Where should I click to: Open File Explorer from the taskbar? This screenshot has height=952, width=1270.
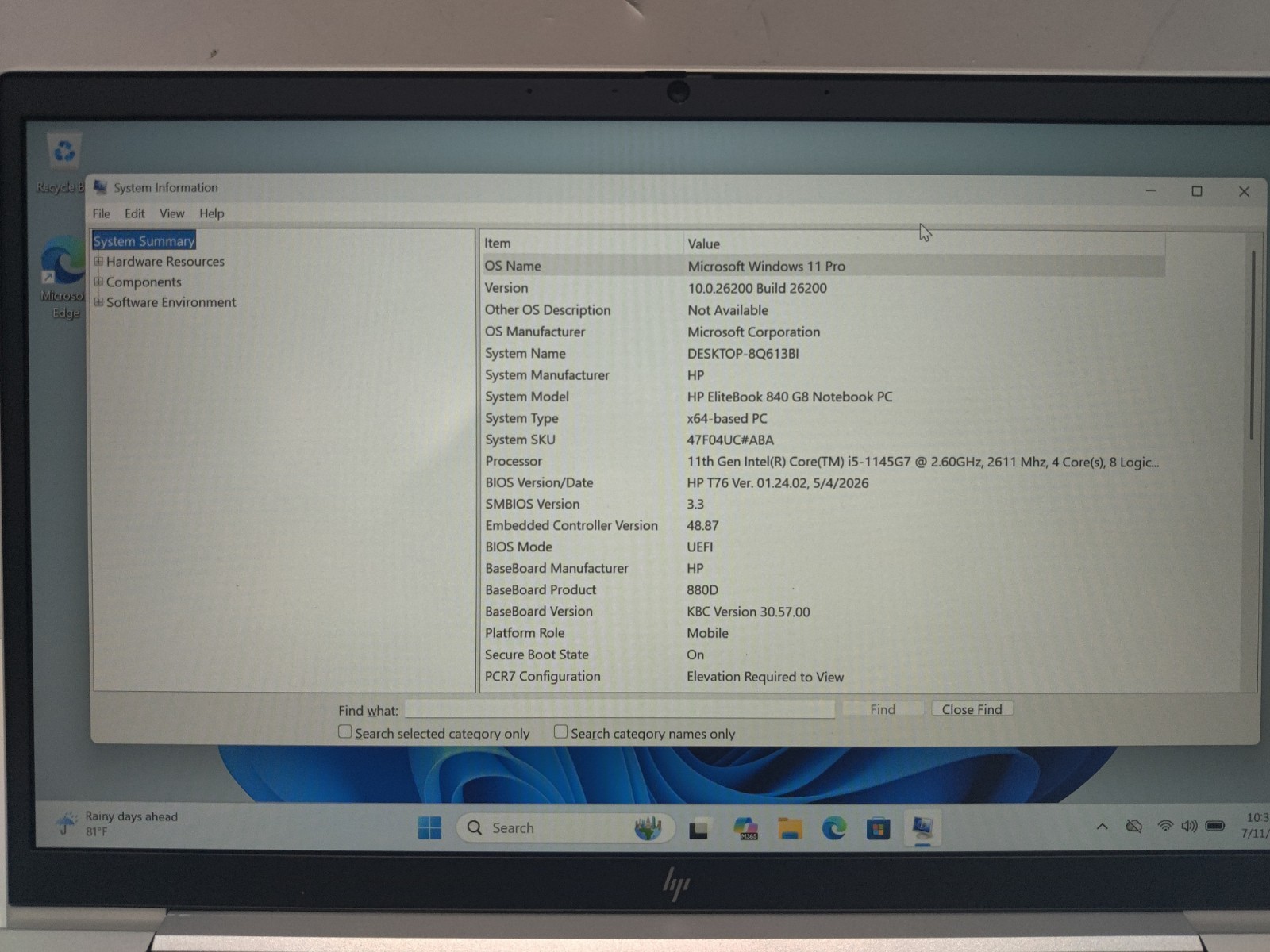coord(790,829)
